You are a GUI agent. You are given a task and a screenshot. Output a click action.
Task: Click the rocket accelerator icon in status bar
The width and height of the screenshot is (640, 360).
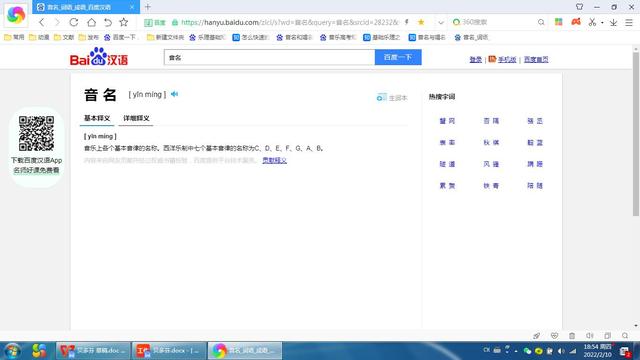(536, 336)
